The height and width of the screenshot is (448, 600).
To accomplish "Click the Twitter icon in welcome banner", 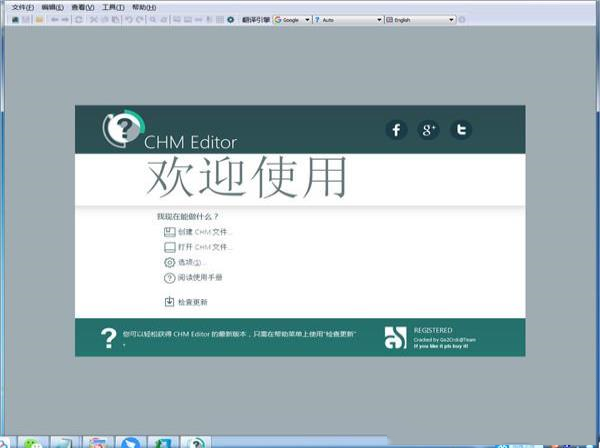I will coord(461,130).
